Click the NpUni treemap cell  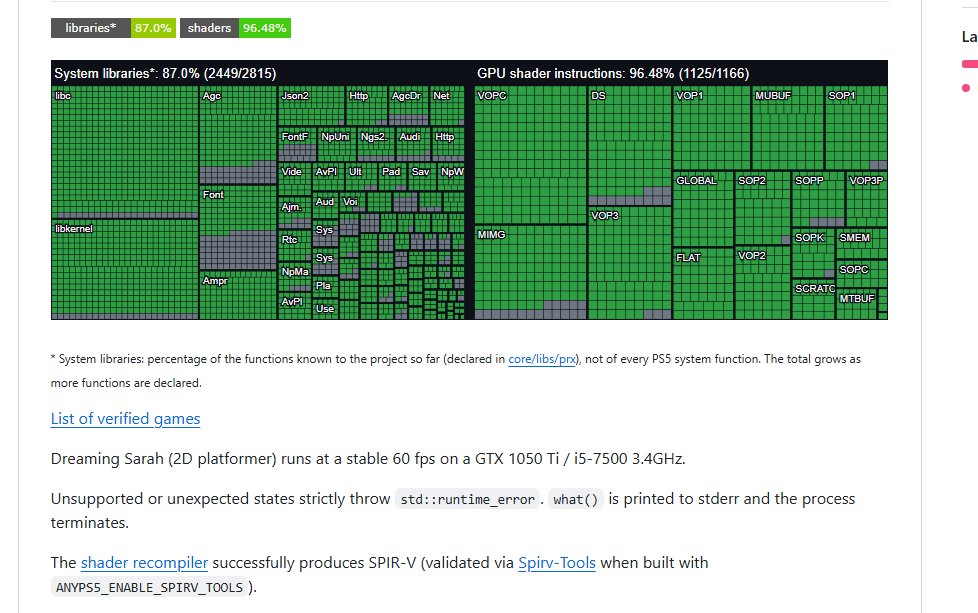click(337, 144)
